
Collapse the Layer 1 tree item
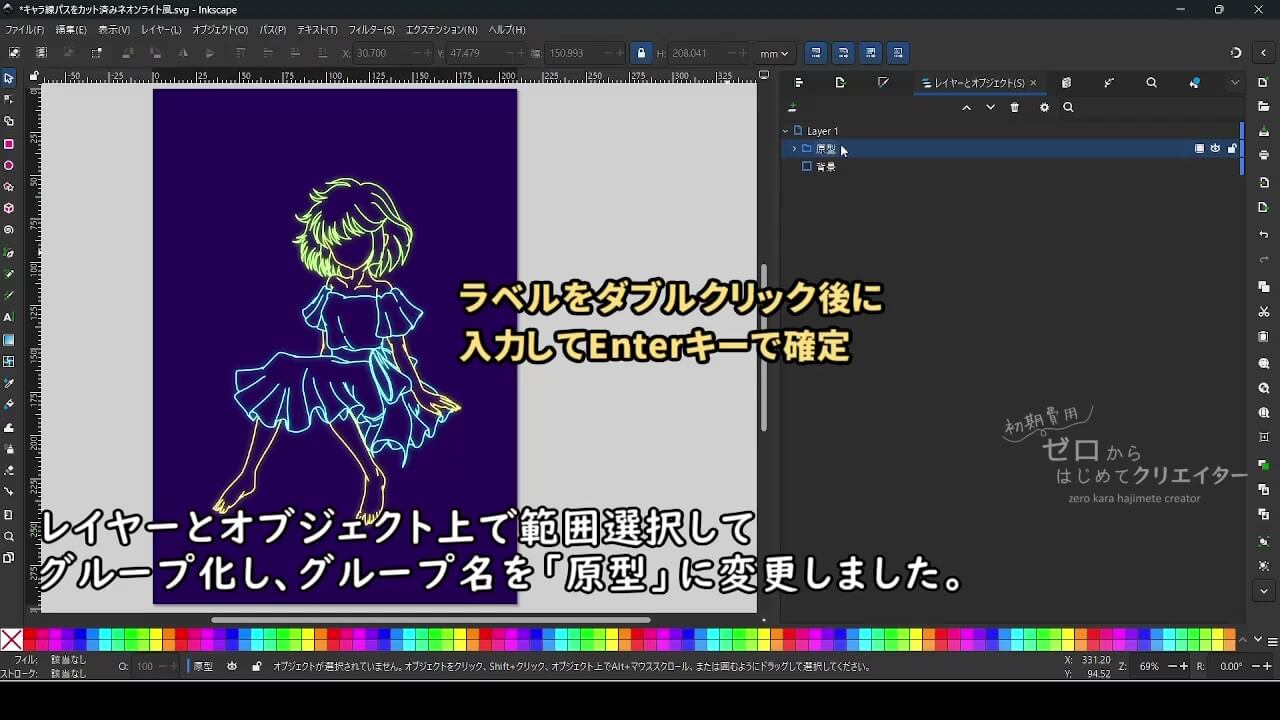pos(785,130)
